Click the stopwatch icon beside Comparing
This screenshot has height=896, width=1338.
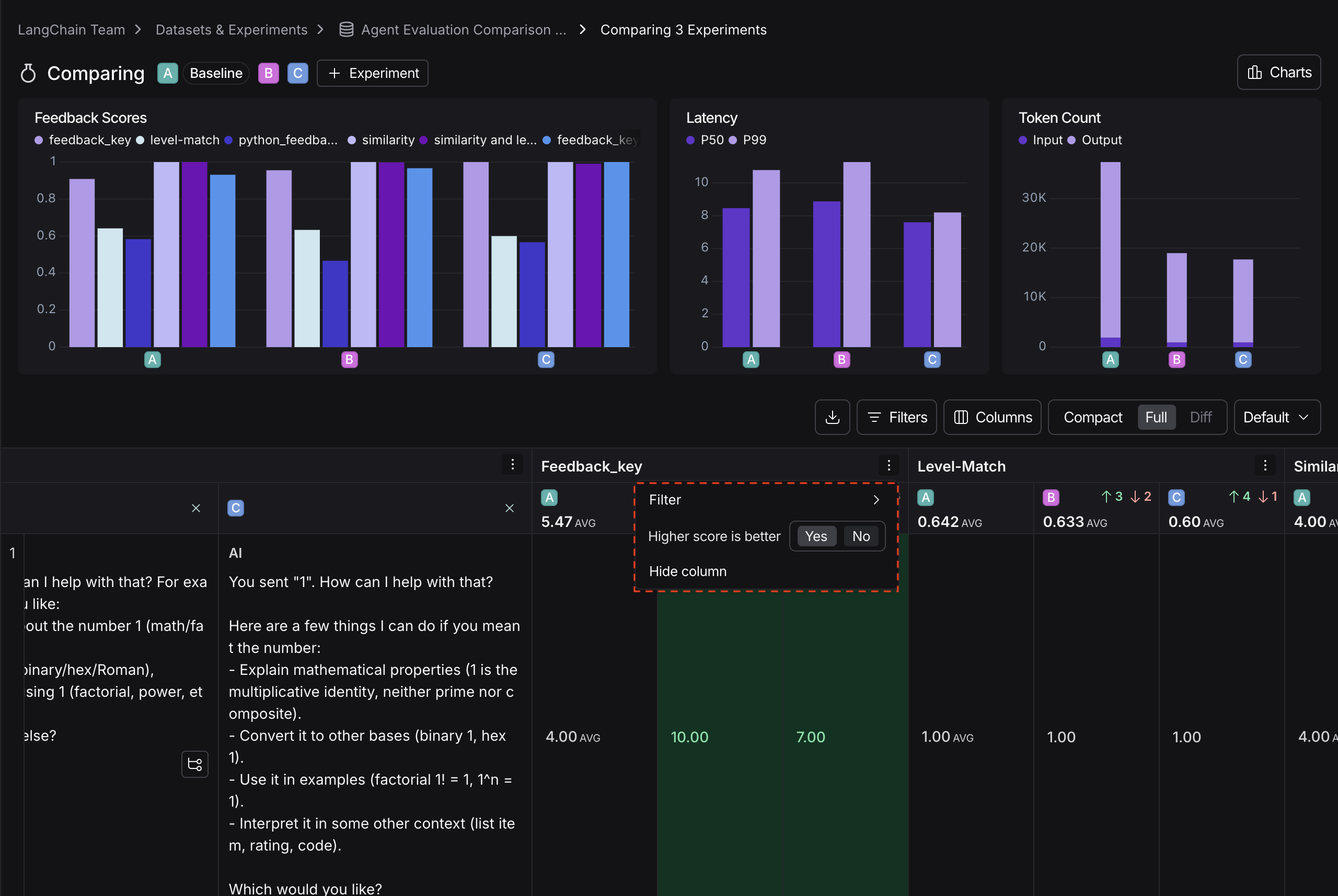click(x=27, y=73)
